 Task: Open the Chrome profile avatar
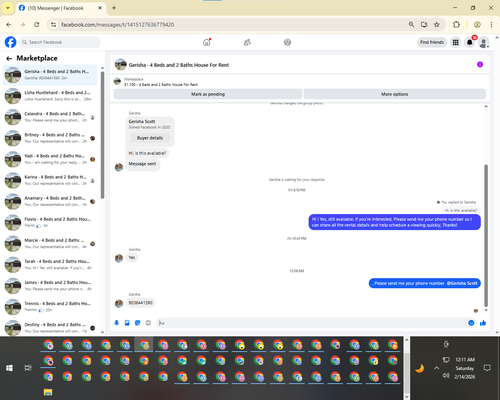click(x=477, y=25)
